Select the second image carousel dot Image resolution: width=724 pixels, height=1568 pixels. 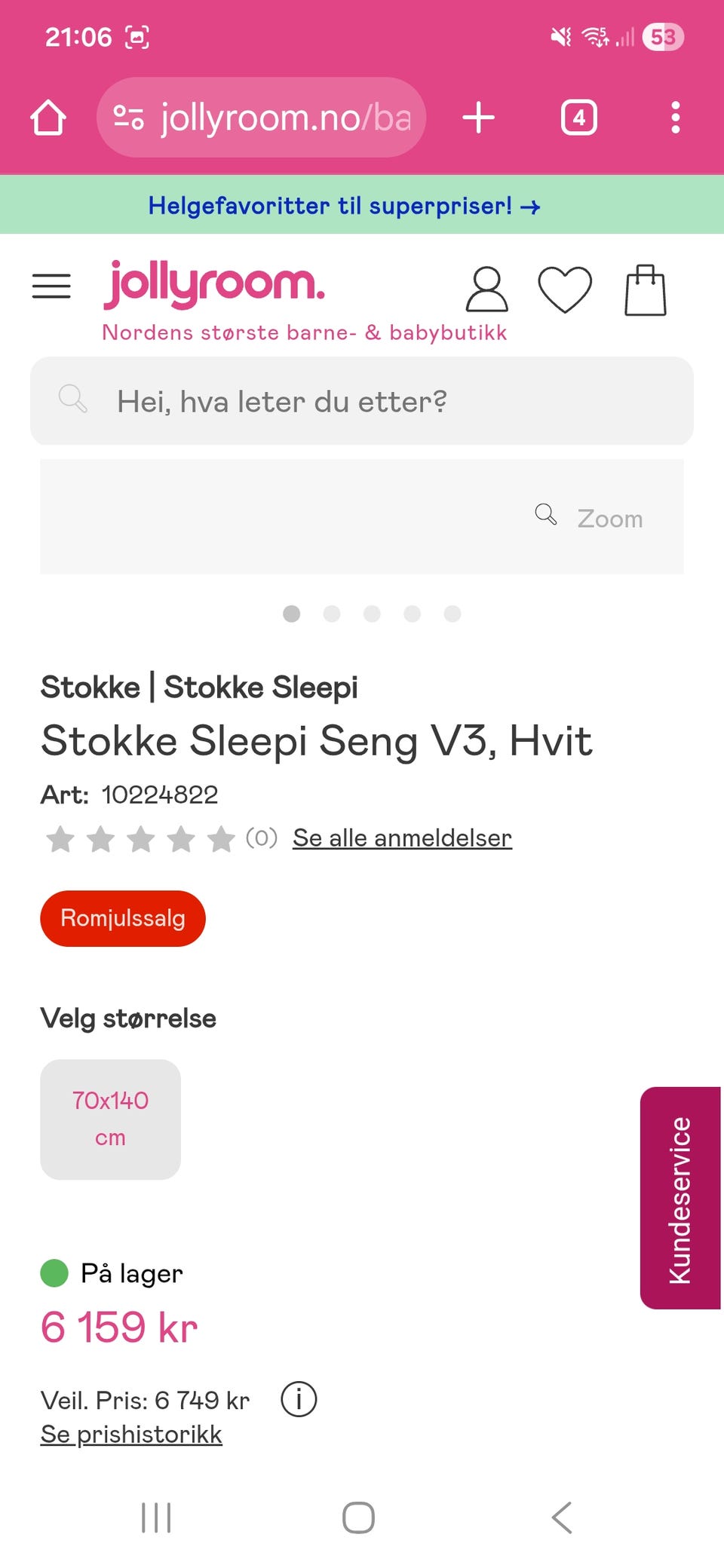pos(332,614)
